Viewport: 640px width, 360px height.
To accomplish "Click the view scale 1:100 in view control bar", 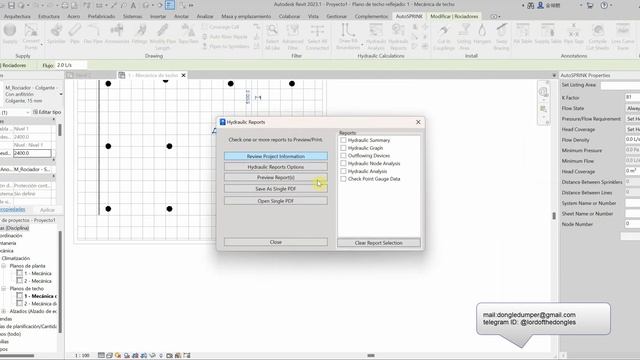I will (x=82, y=356).
